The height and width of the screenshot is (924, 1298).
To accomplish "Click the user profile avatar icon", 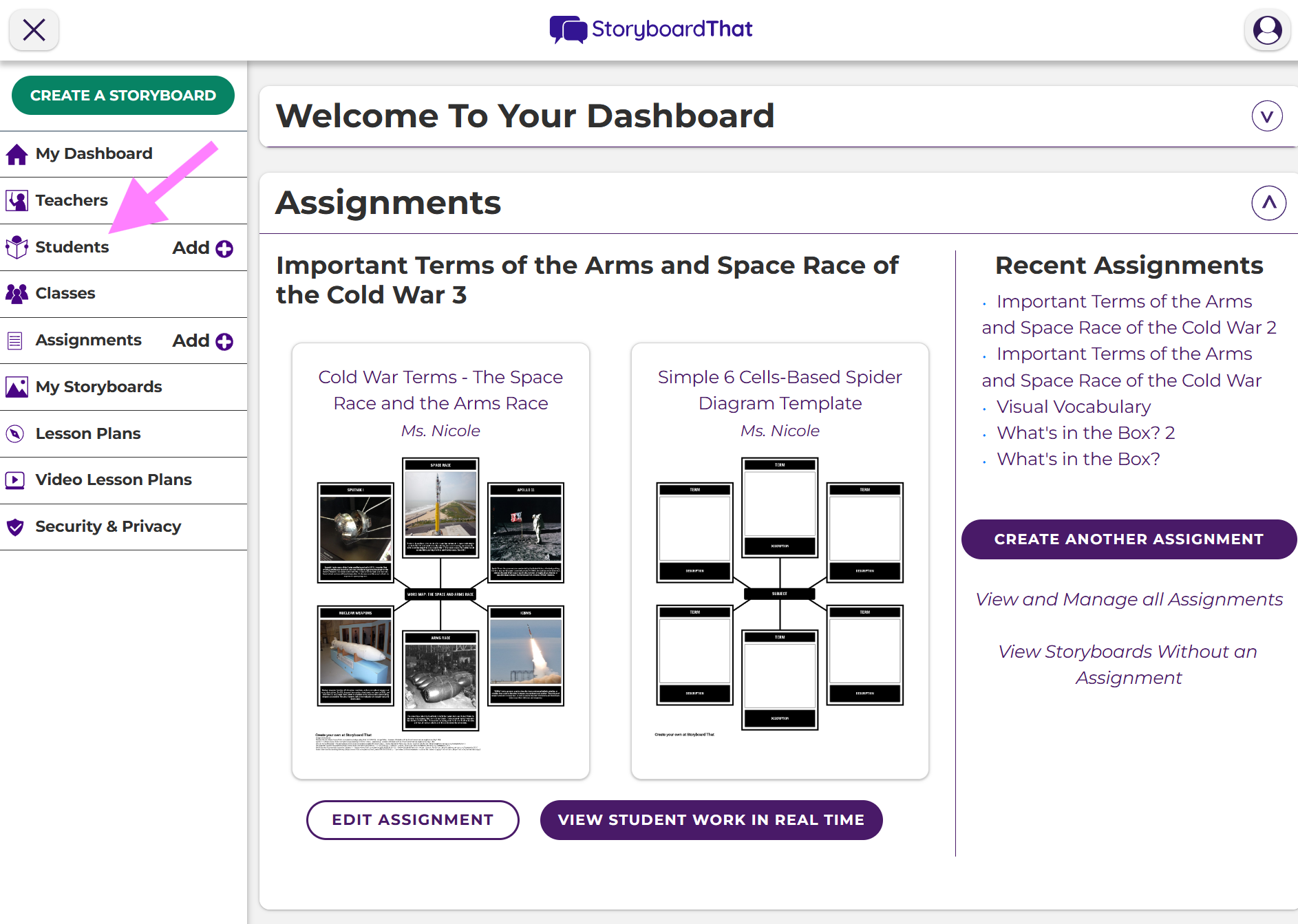I will 1266,30.
